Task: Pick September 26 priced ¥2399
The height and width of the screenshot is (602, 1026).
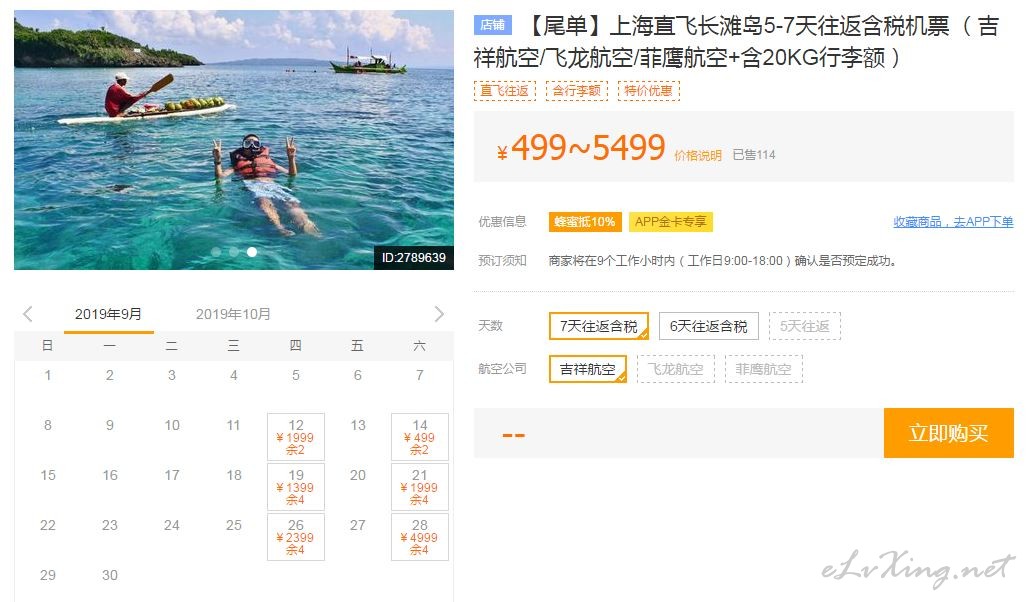Action: click(296, 537)
